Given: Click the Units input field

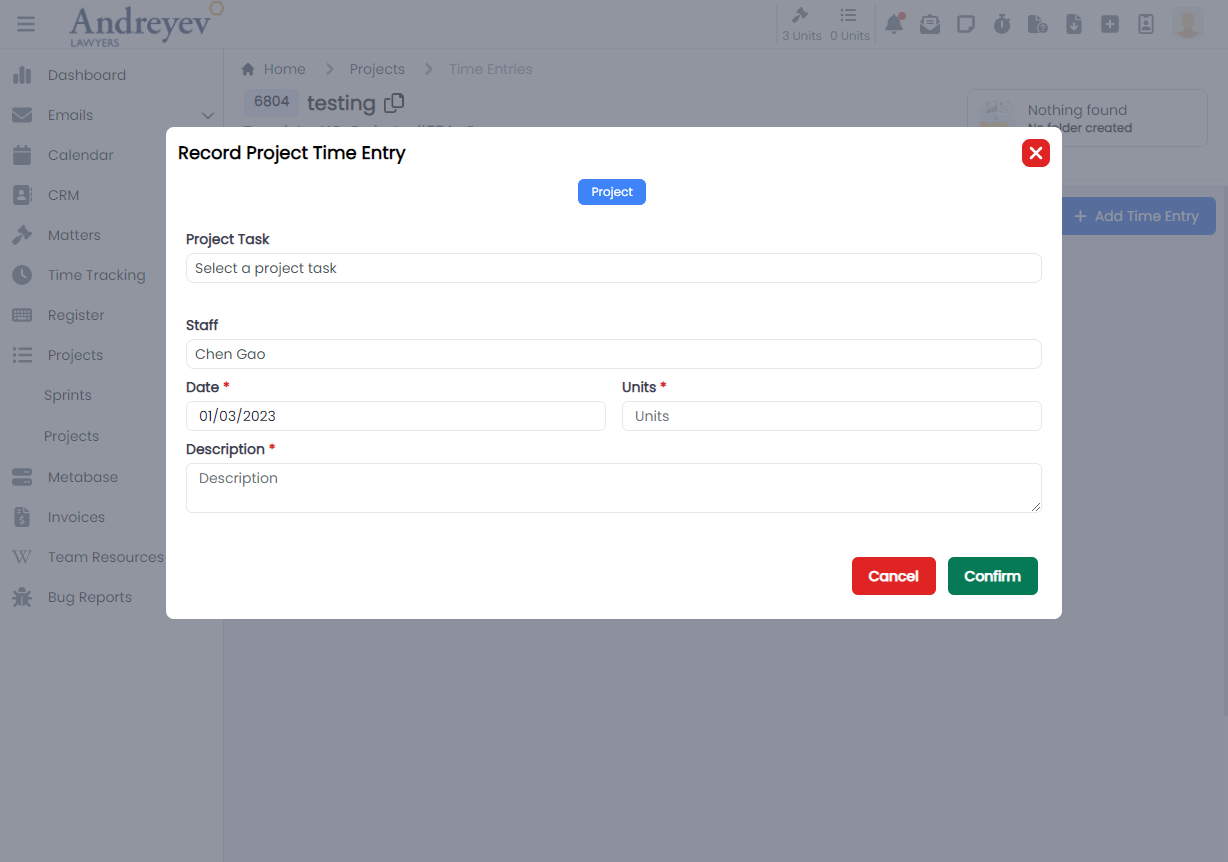Looking at the screenshot, I should click(x=831, y=416).
